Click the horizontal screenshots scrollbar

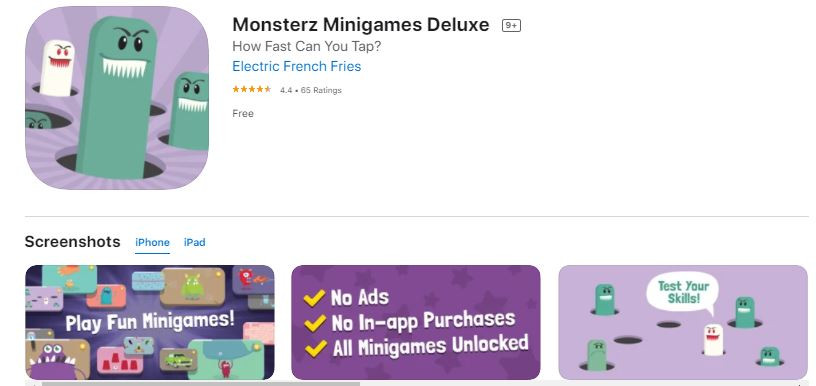pos(200,383)
